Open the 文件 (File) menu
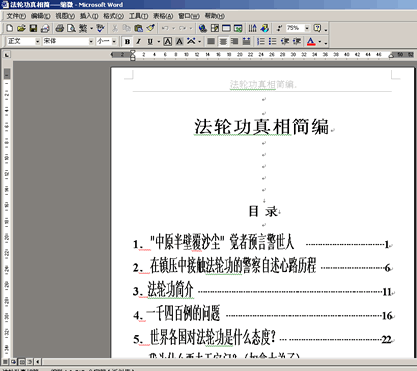The height and width of the screenshot is (371, 417). click(16, 16)
